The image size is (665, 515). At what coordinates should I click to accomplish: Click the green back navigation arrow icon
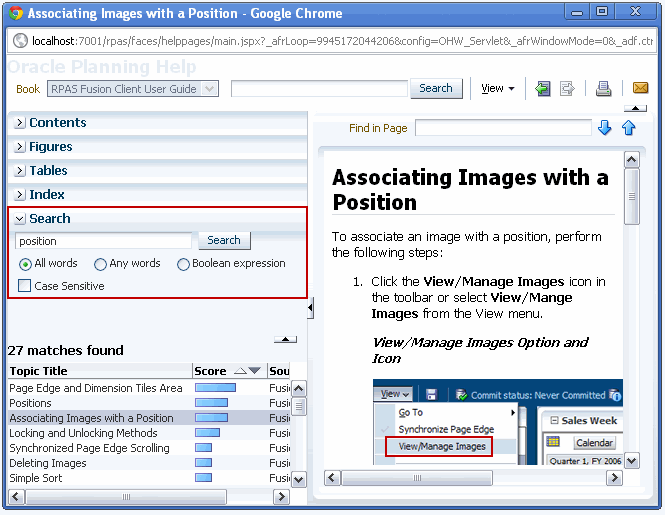[x=542, y=88]
